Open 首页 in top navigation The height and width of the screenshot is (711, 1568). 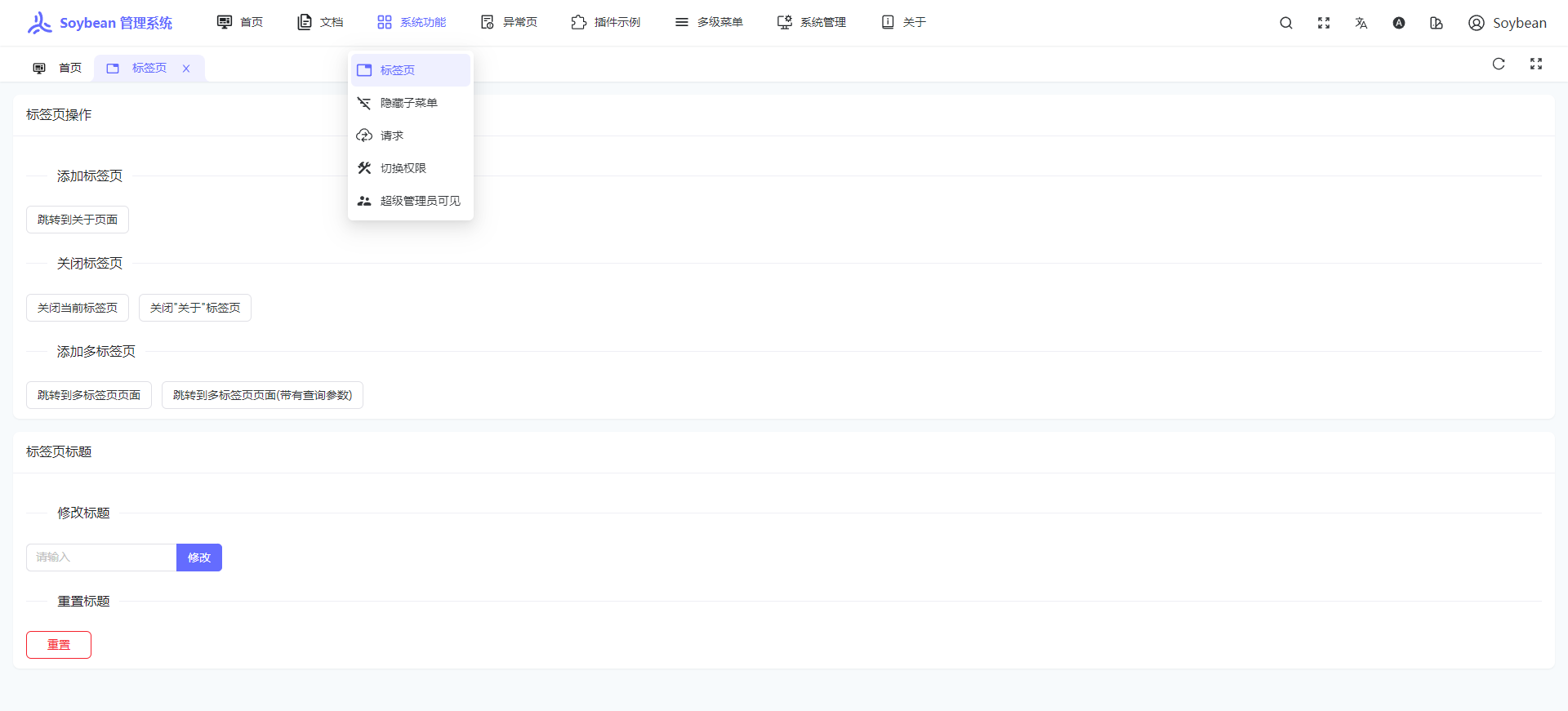coord(240,22)
